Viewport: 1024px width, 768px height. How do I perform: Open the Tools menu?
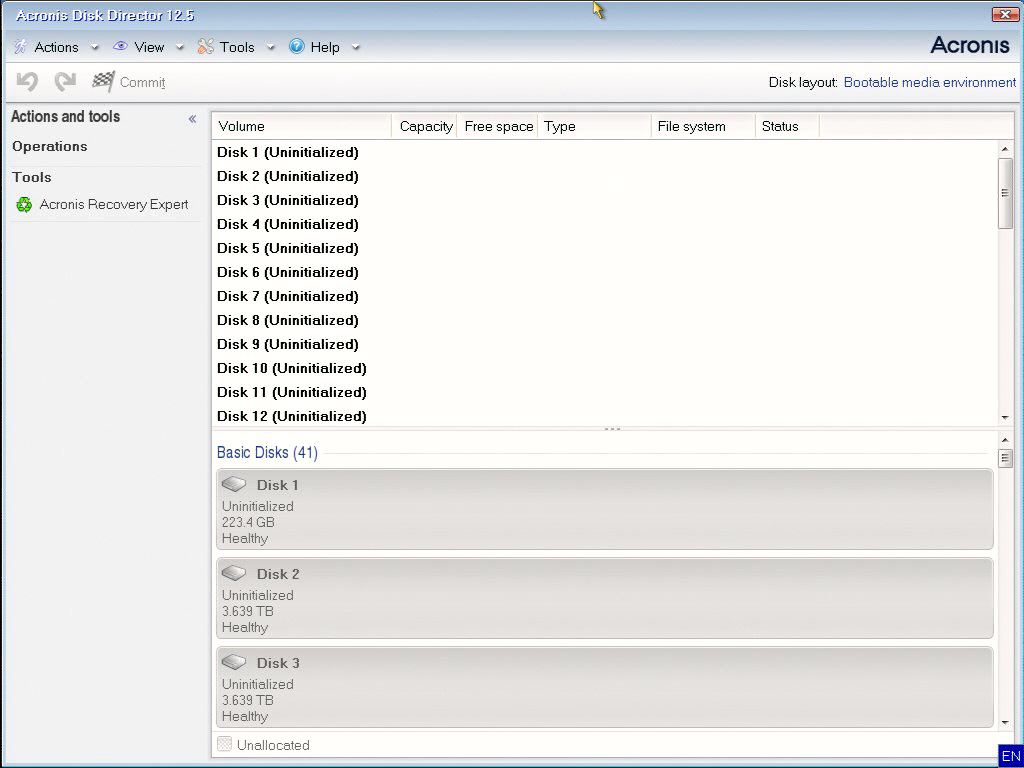point(236,47)
